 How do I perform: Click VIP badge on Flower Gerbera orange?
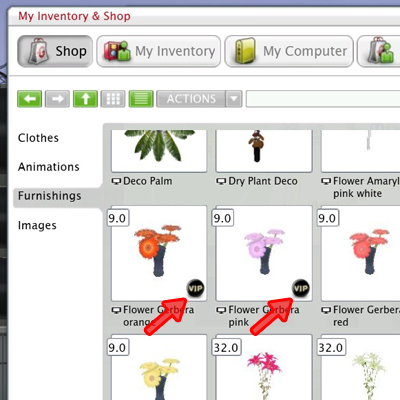click(196, 288)
